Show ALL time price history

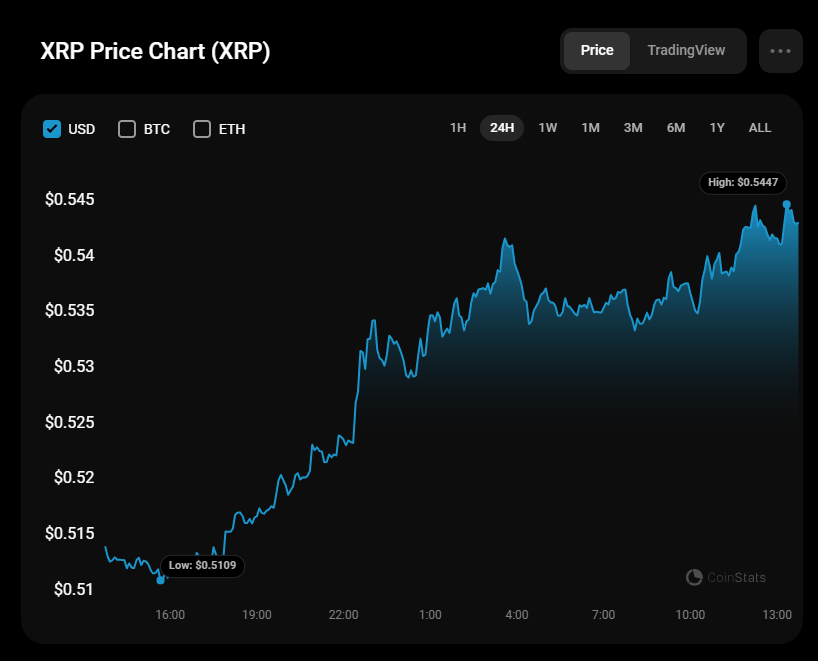(x=760, y=128)
